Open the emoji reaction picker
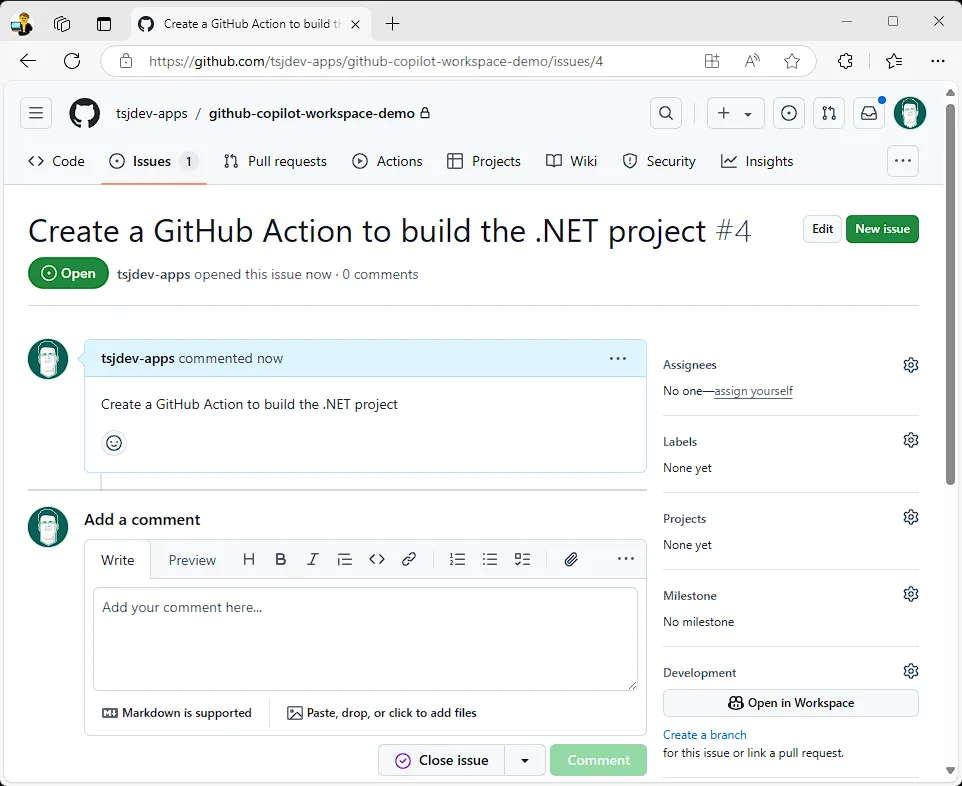The image size is (962, 786). pos(114,443)
